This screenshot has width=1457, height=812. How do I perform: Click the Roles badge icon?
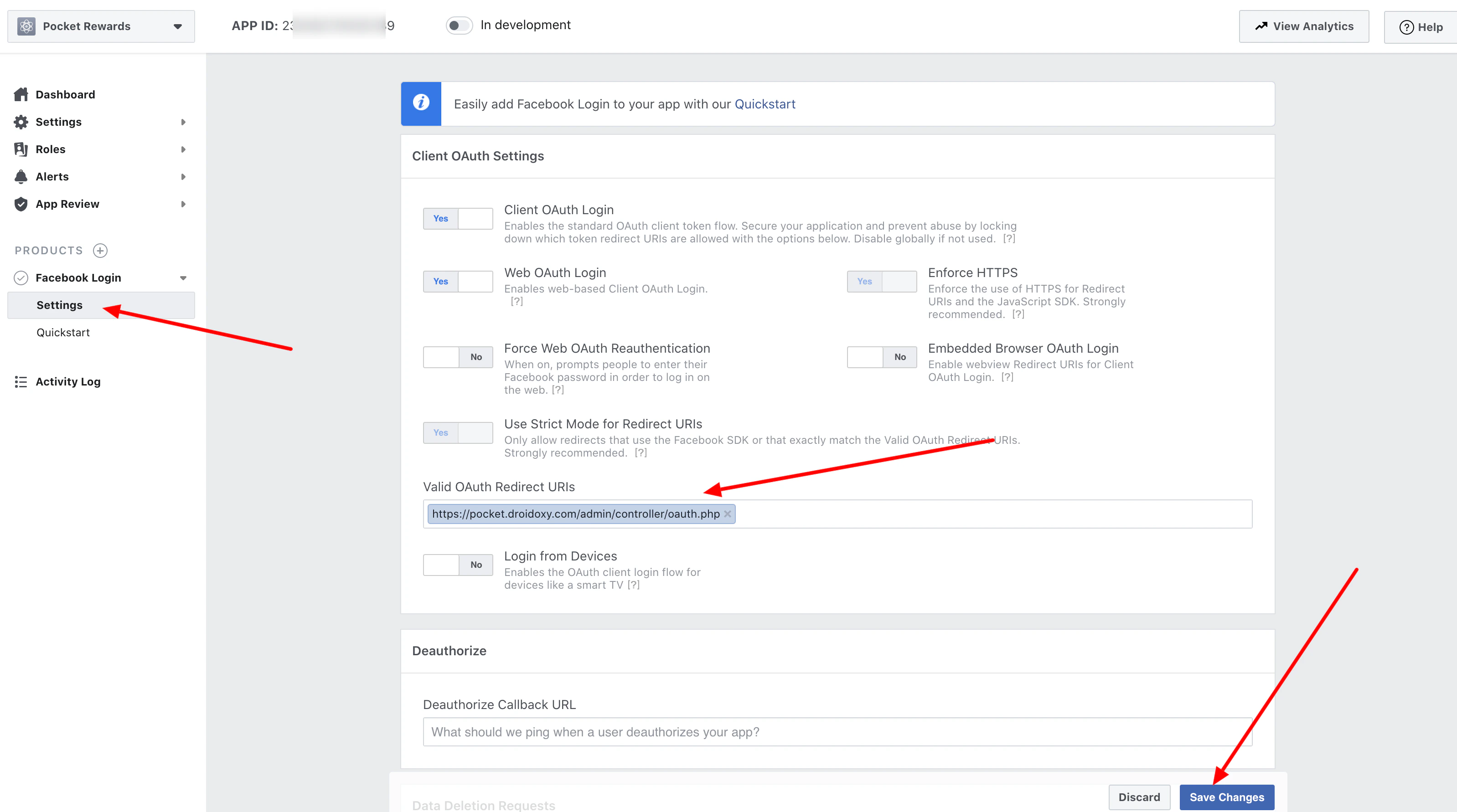21,149
